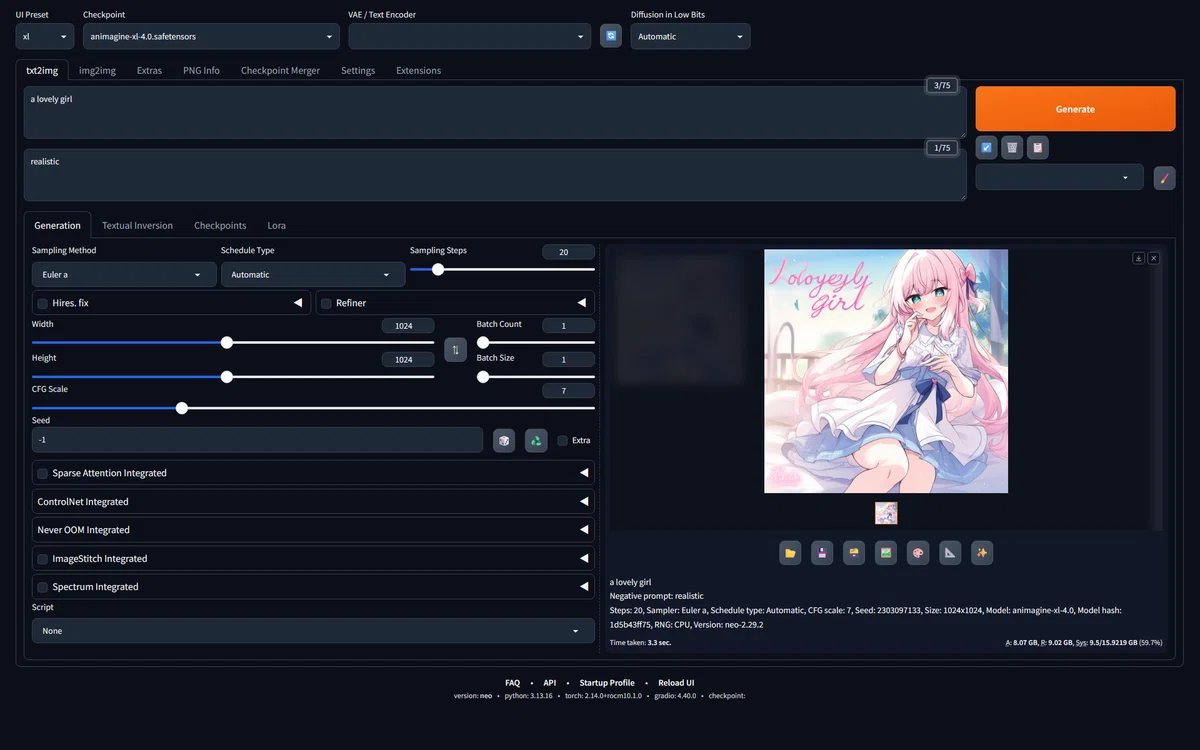Screen dimensions: 1200x750
Task: Enable the Refiner checkbox
Action: (326, 303)
